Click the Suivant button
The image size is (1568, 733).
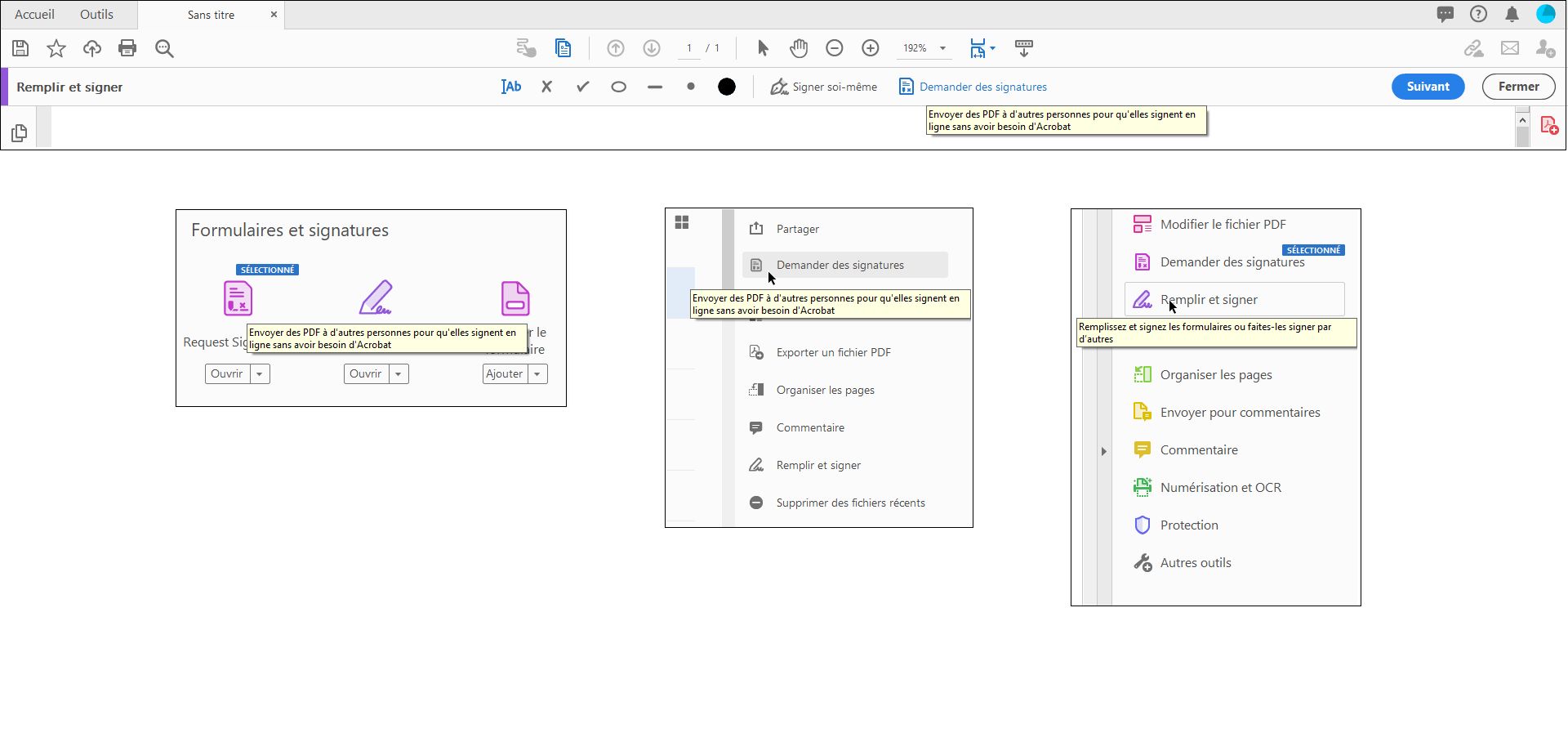(x=1428, y=87)
